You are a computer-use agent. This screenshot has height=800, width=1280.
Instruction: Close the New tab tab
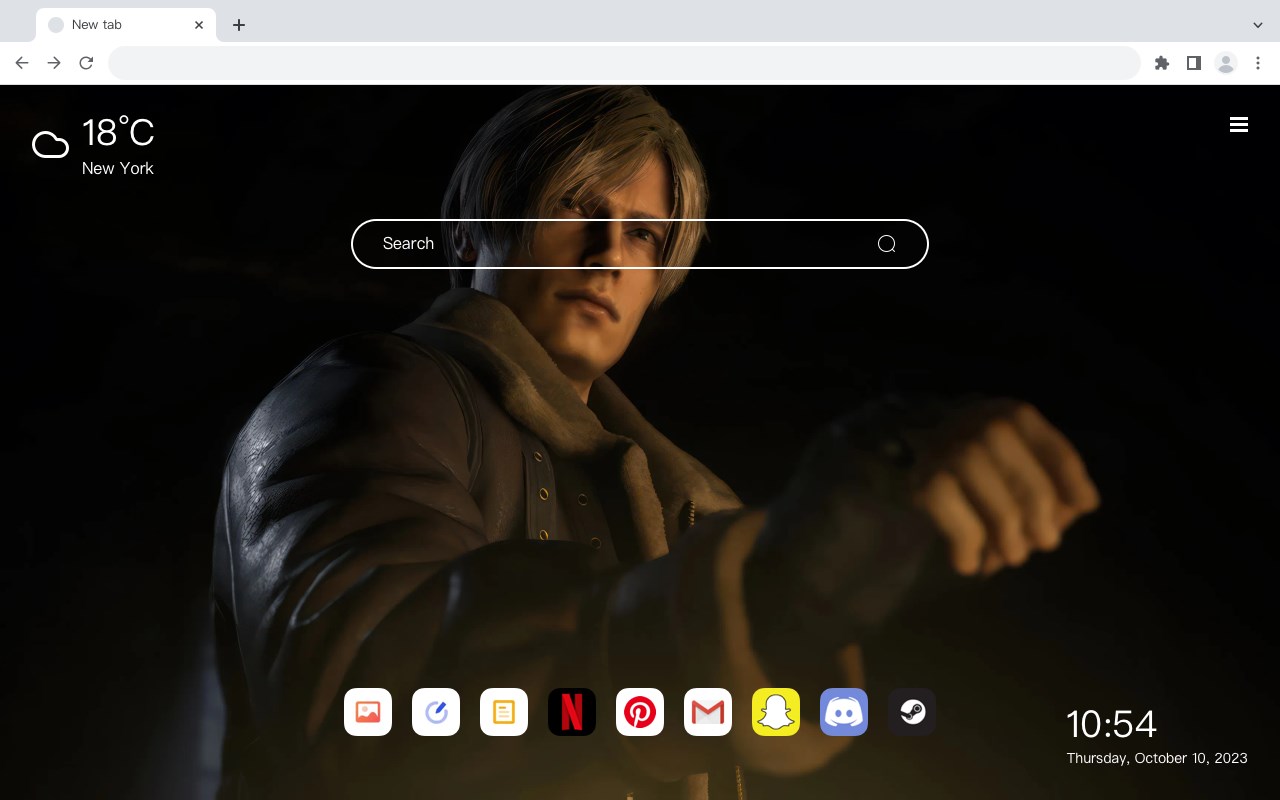[x=199, y=25]
